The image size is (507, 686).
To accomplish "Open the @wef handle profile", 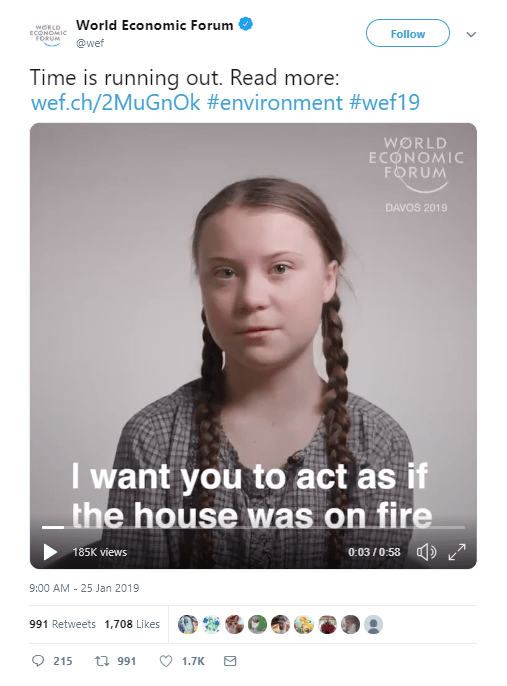I will 90,43.
